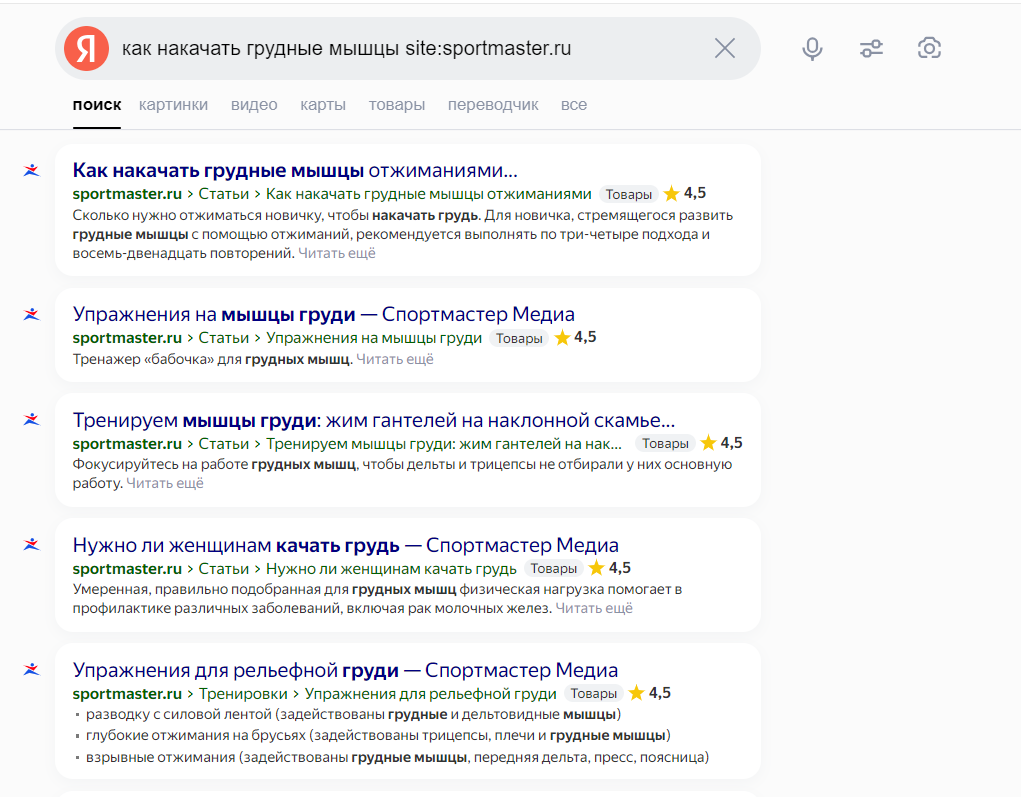1021x797 pixels.
Task: Open the все dropdown of search services
Action: click(574, 104)
